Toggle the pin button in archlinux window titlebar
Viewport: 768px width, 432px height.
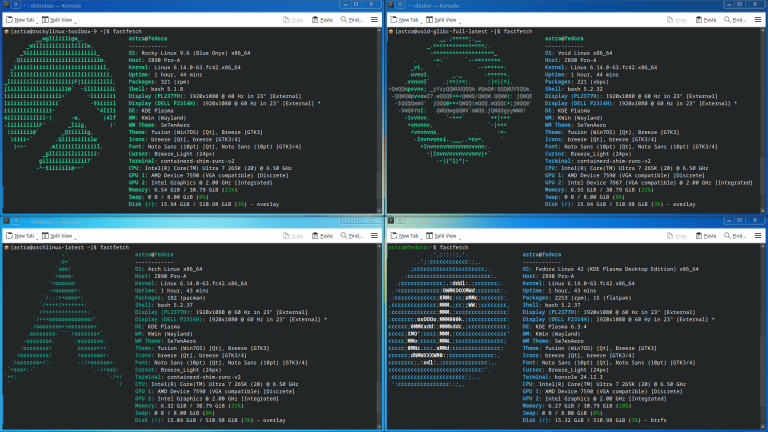[x=16, y=221]
